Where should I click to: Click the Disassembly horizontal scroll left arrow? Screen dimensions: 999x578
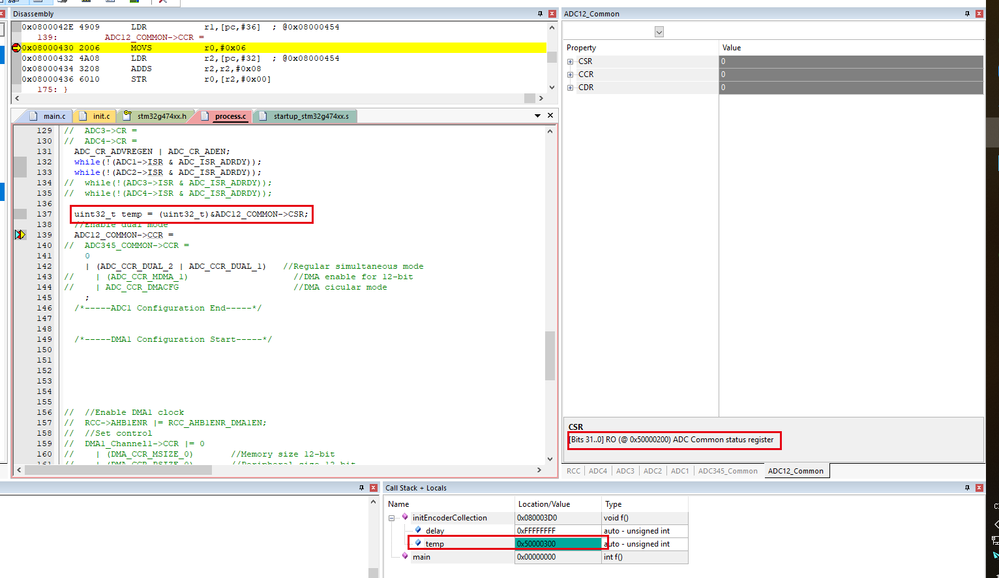point(17,98)
